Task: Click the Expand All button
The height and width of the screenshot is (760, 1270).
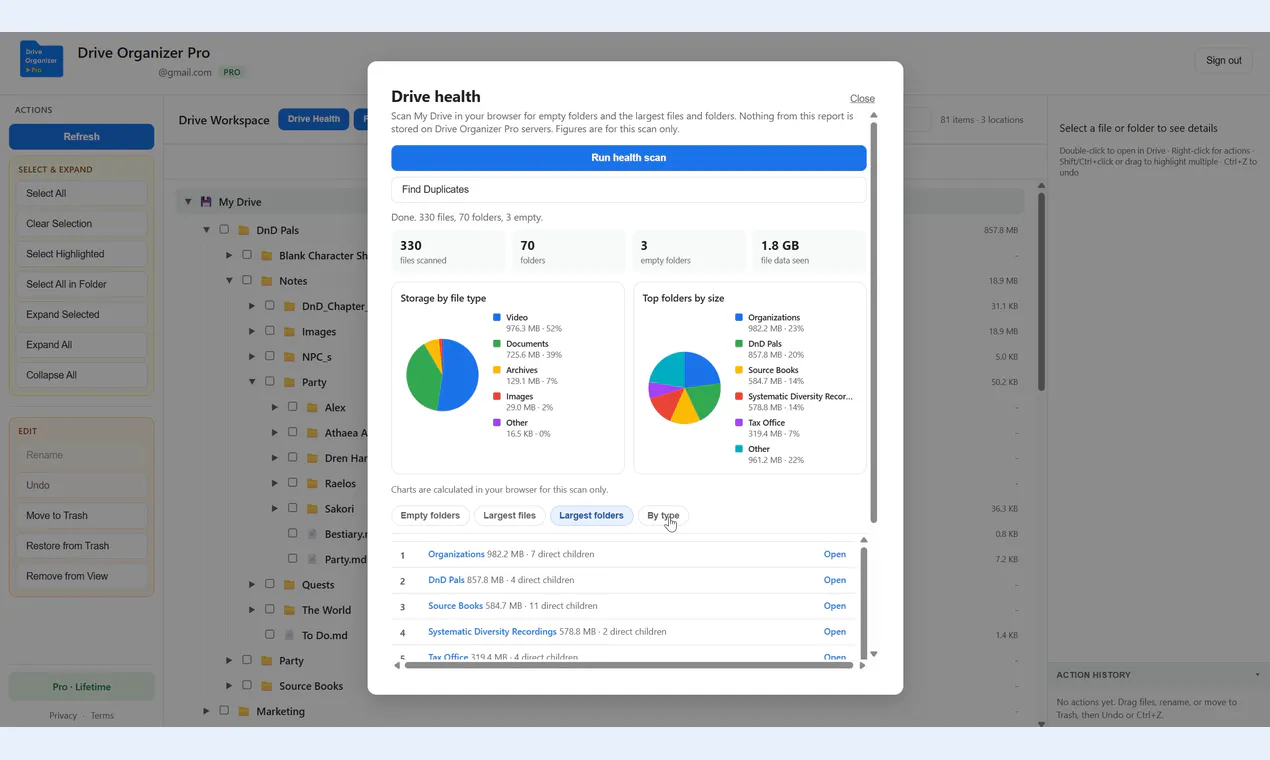Action: pos(81,345)
